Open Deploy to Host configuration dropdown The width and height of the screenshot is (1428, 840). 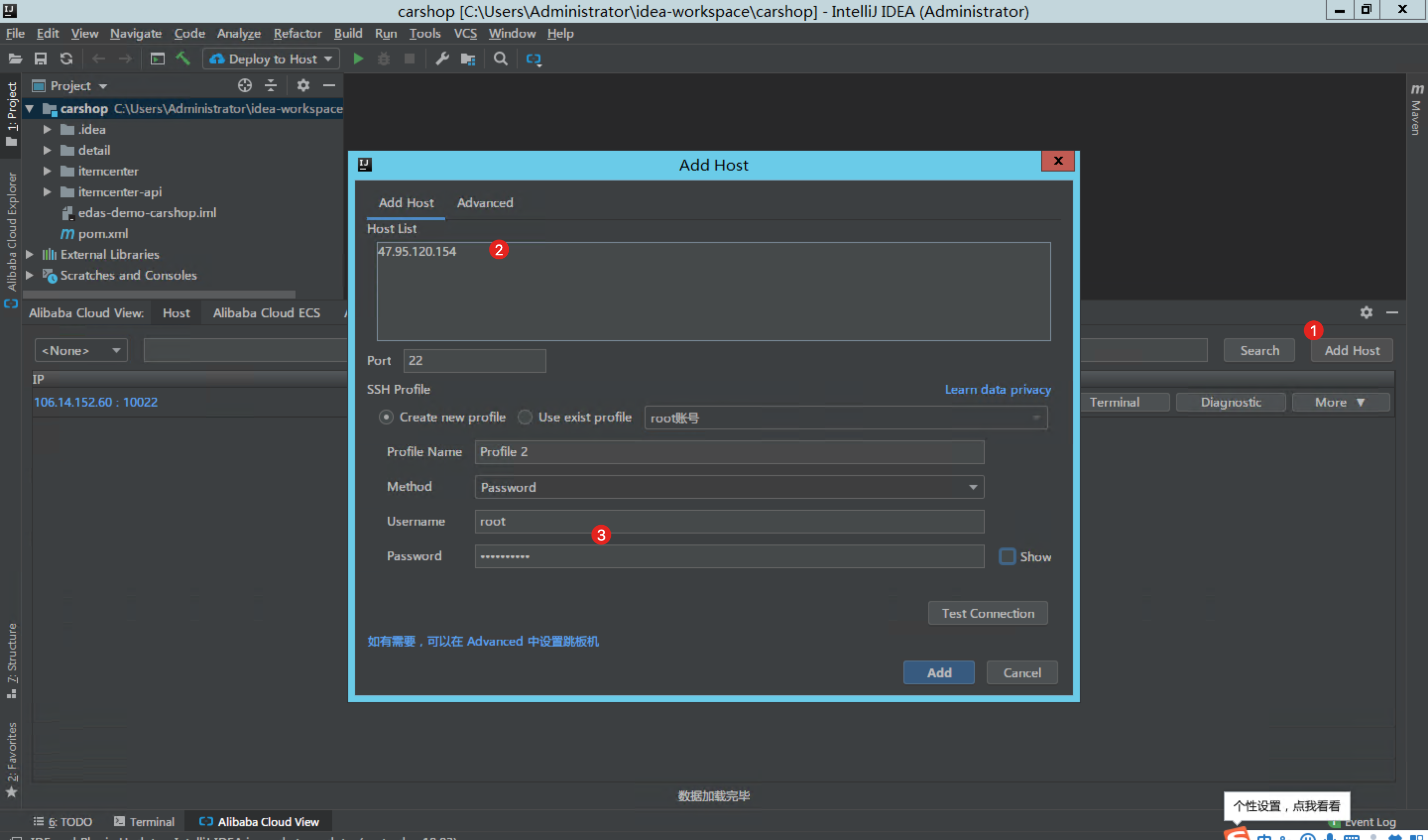click(271, 59)
